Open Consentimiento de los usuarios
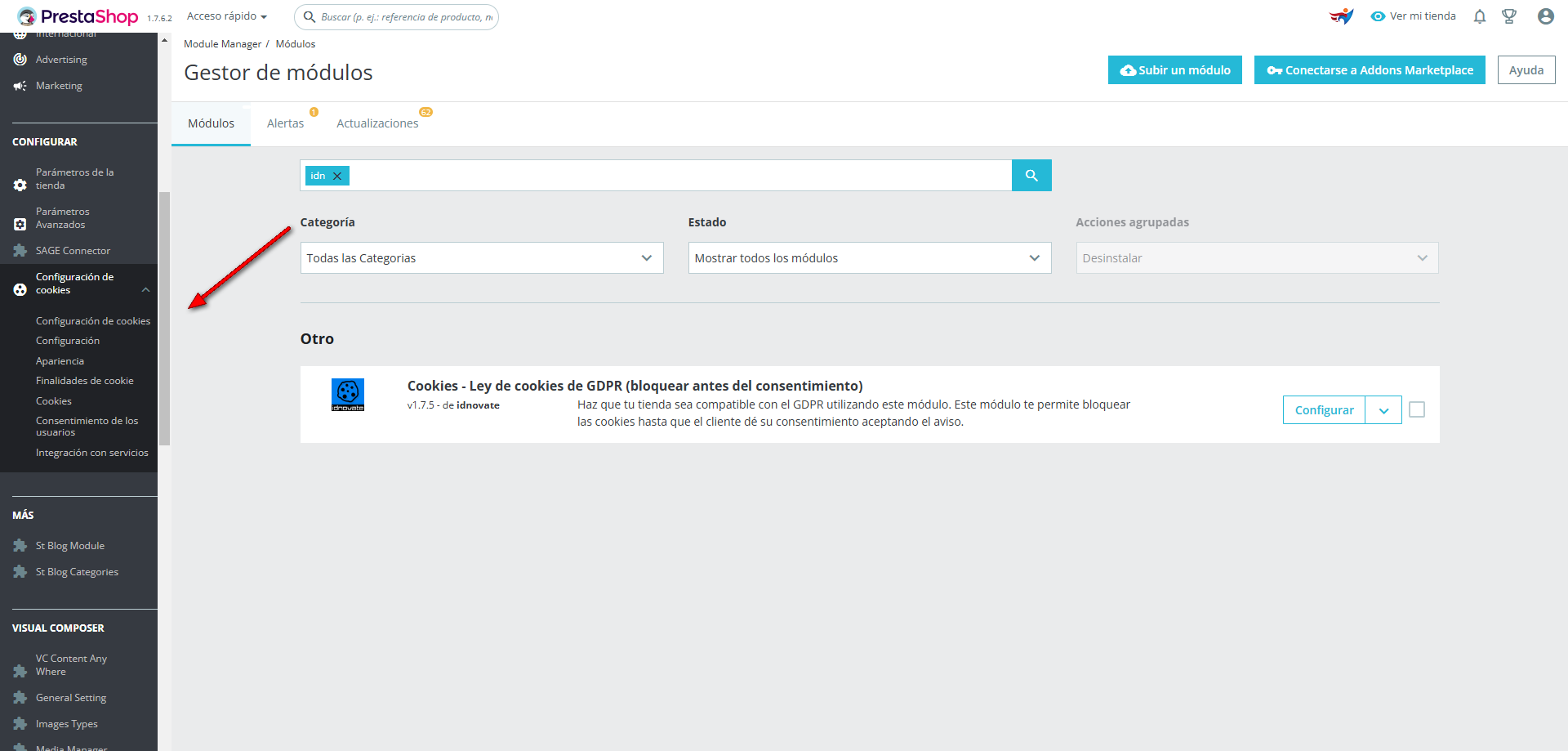The height and width of the screenshot is (751, 1568). 87,427
